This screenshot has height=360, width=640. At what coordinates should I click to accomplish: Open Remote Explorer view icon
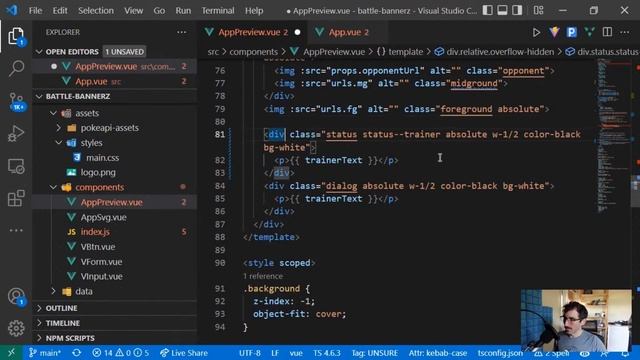tap(16, 166)
